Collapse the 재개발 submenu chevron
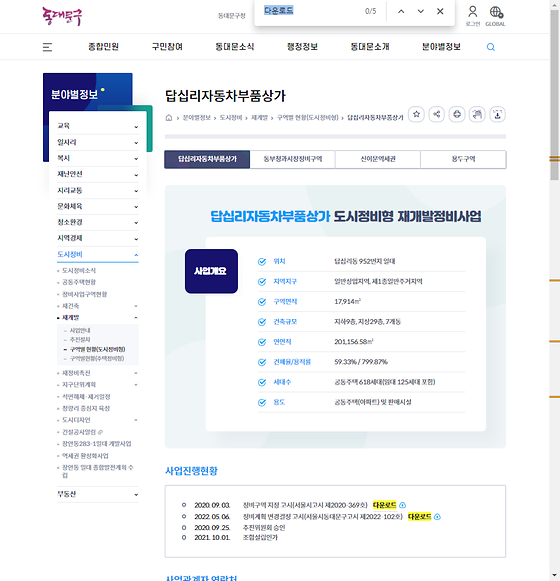The height and width of the screenshot is (581, 560). point(136,318)
